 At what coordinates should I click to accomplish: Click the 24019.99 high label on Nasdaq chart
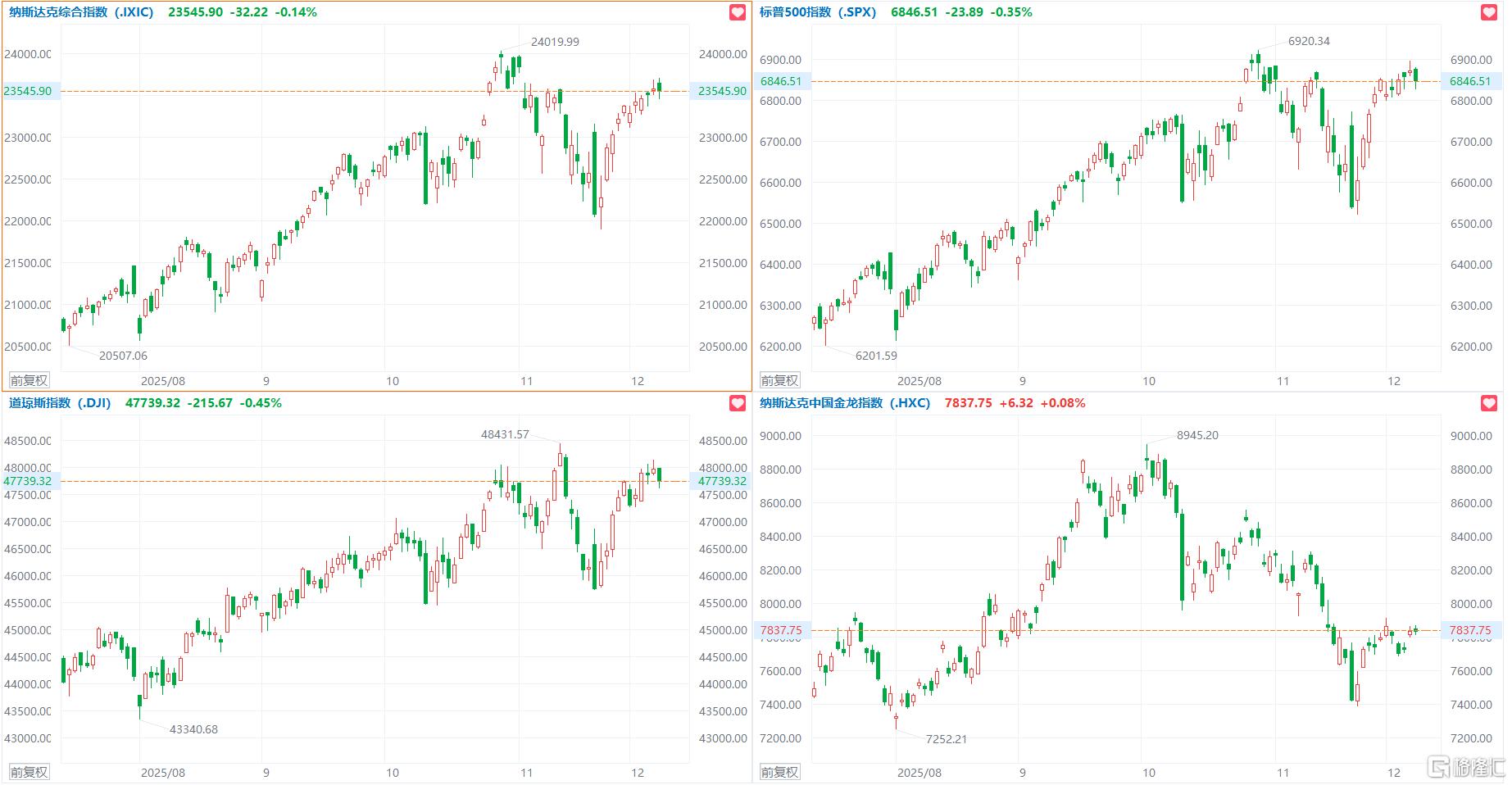(555, 42)
